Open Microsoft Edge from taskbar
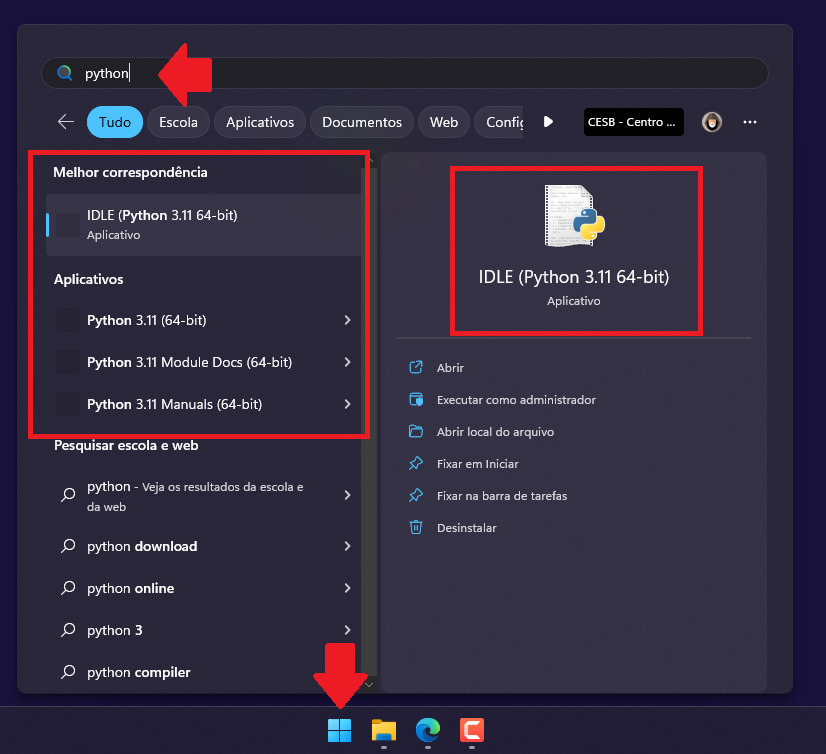Viewport: 826px width, 754px height. (428, 730)
